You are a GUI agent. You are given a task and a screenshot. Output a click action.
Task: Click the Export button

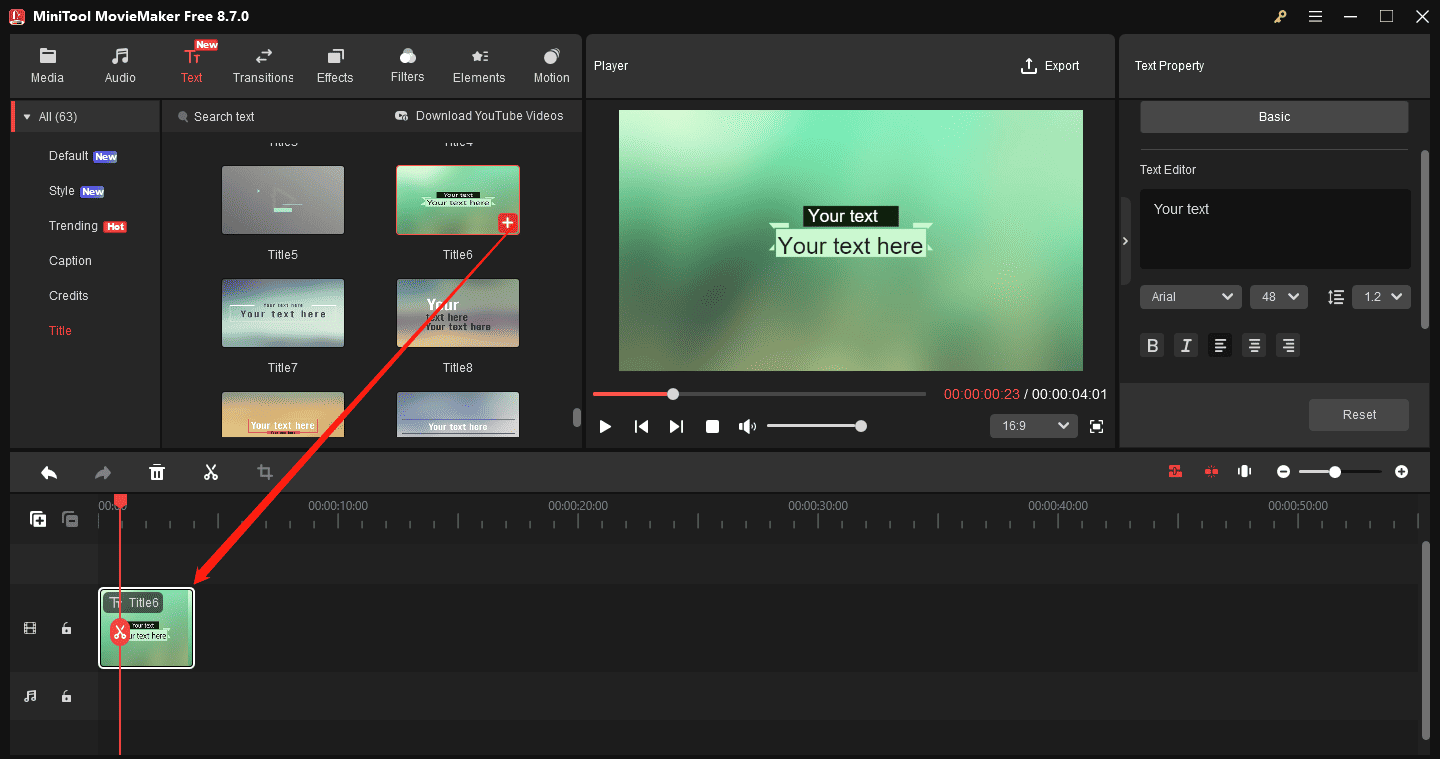(x=1050, y=66)
